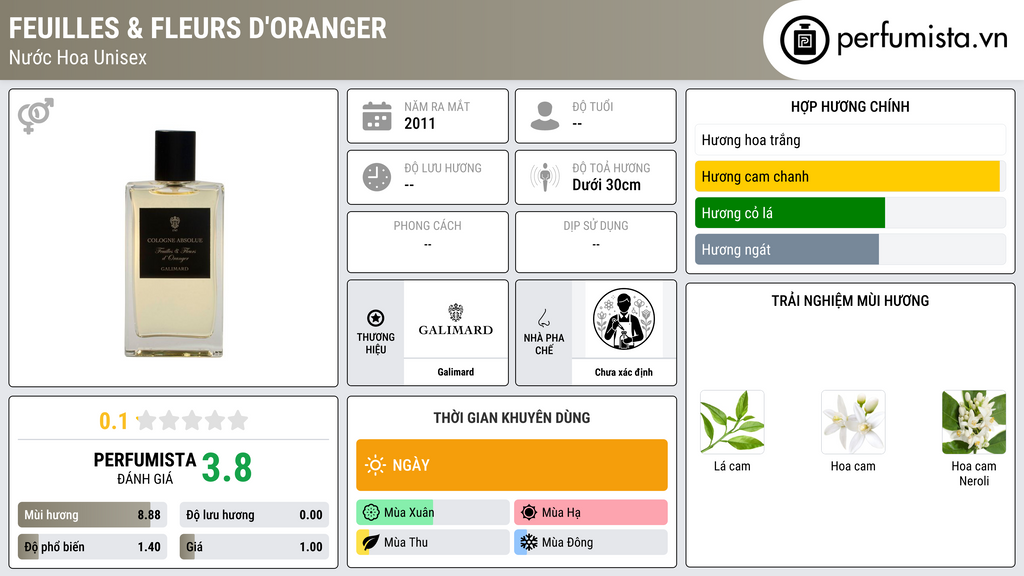Viewport: 1024px width, 576px height.
Task: Click the nose icon above Nhà pha chế
Action: pyautogui.click(x=543, y=318)
